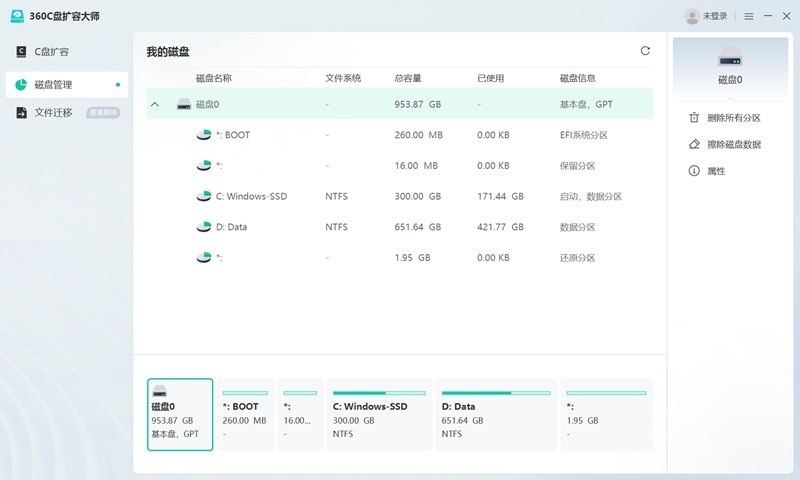The width and height of the screenshot is (800, 480).
Task: Select the *: BOOT partition row
Action: (x=400, y=135)
